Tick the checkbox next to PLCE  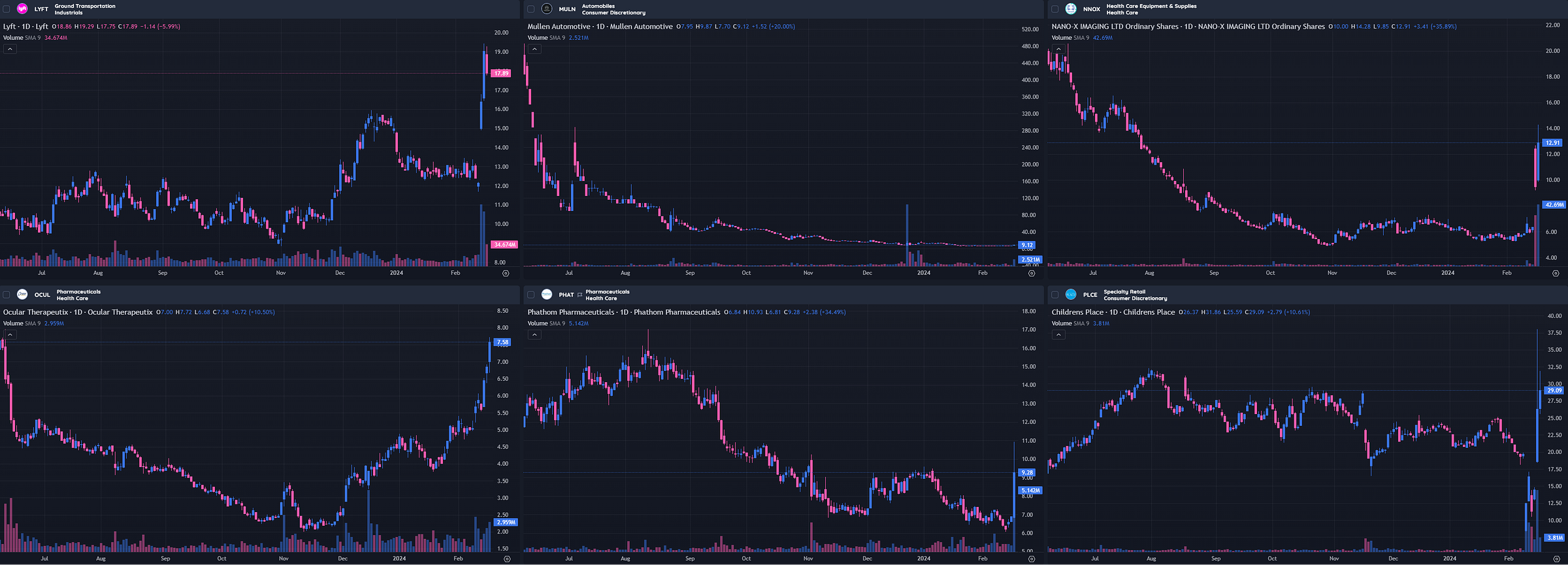click(1054, 295)
